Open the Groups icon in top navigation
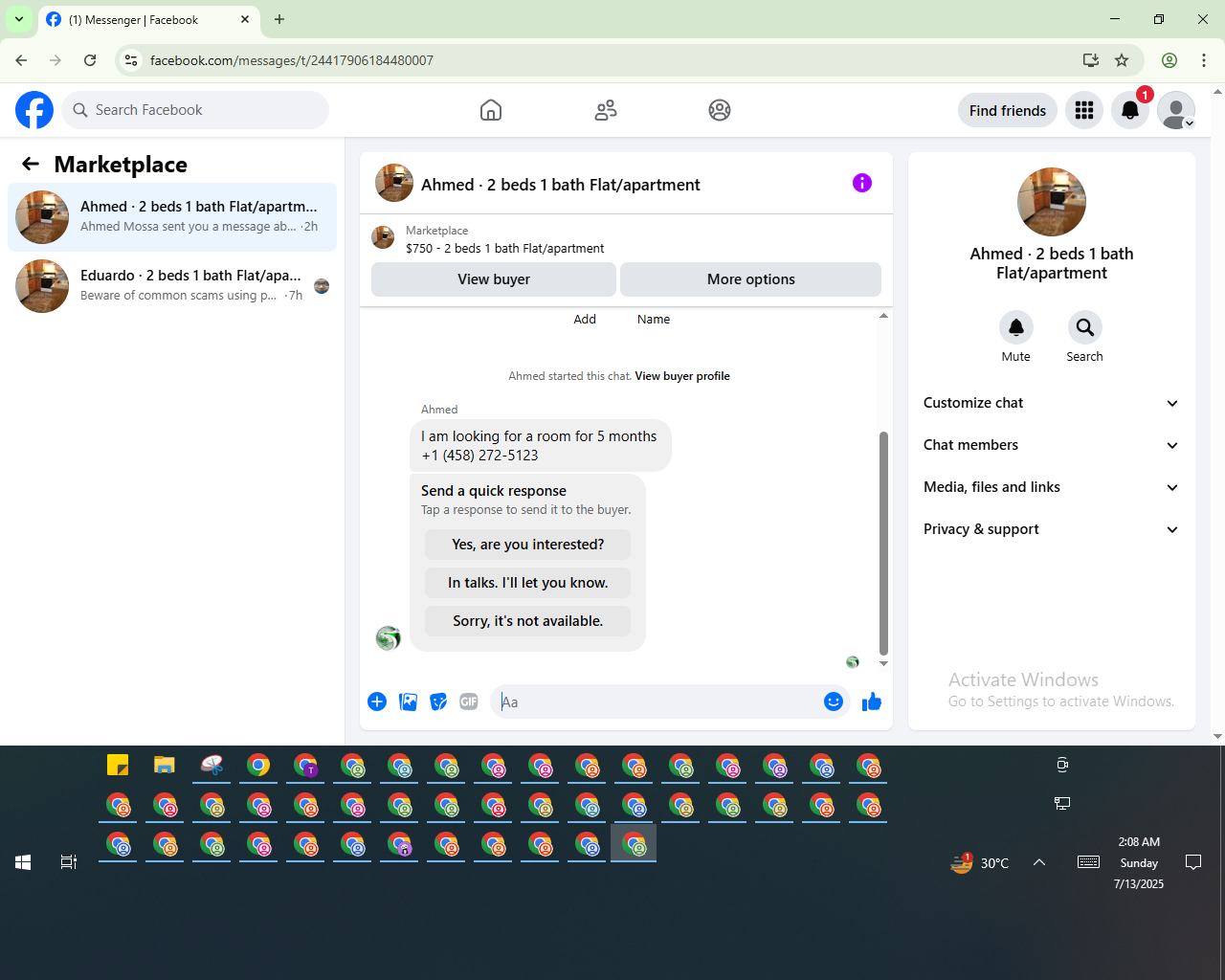Screen dimensions: 1225x980 tap(720, 110)
